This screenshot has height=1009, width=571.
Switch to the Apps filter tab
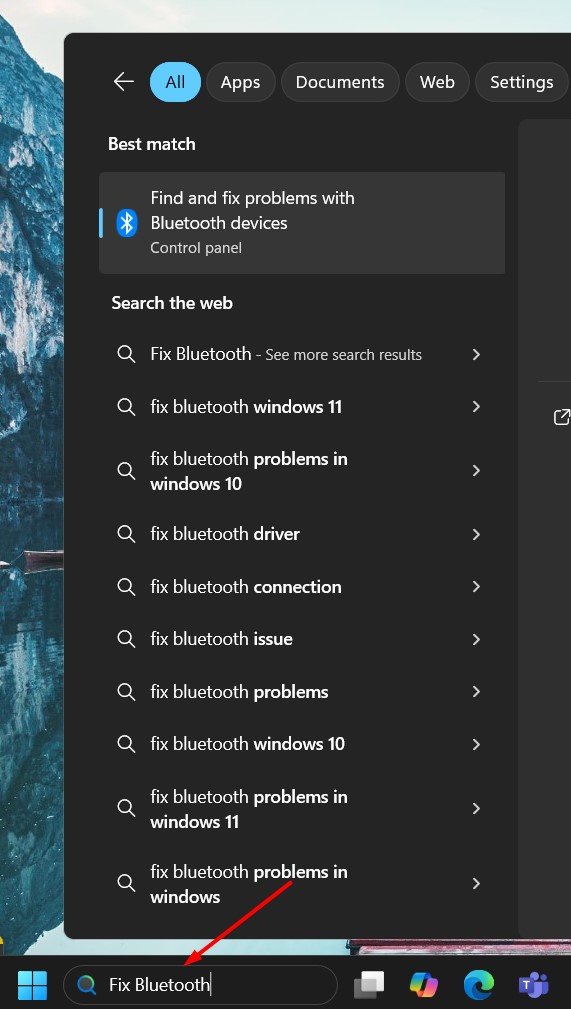[x=240, y=82]
